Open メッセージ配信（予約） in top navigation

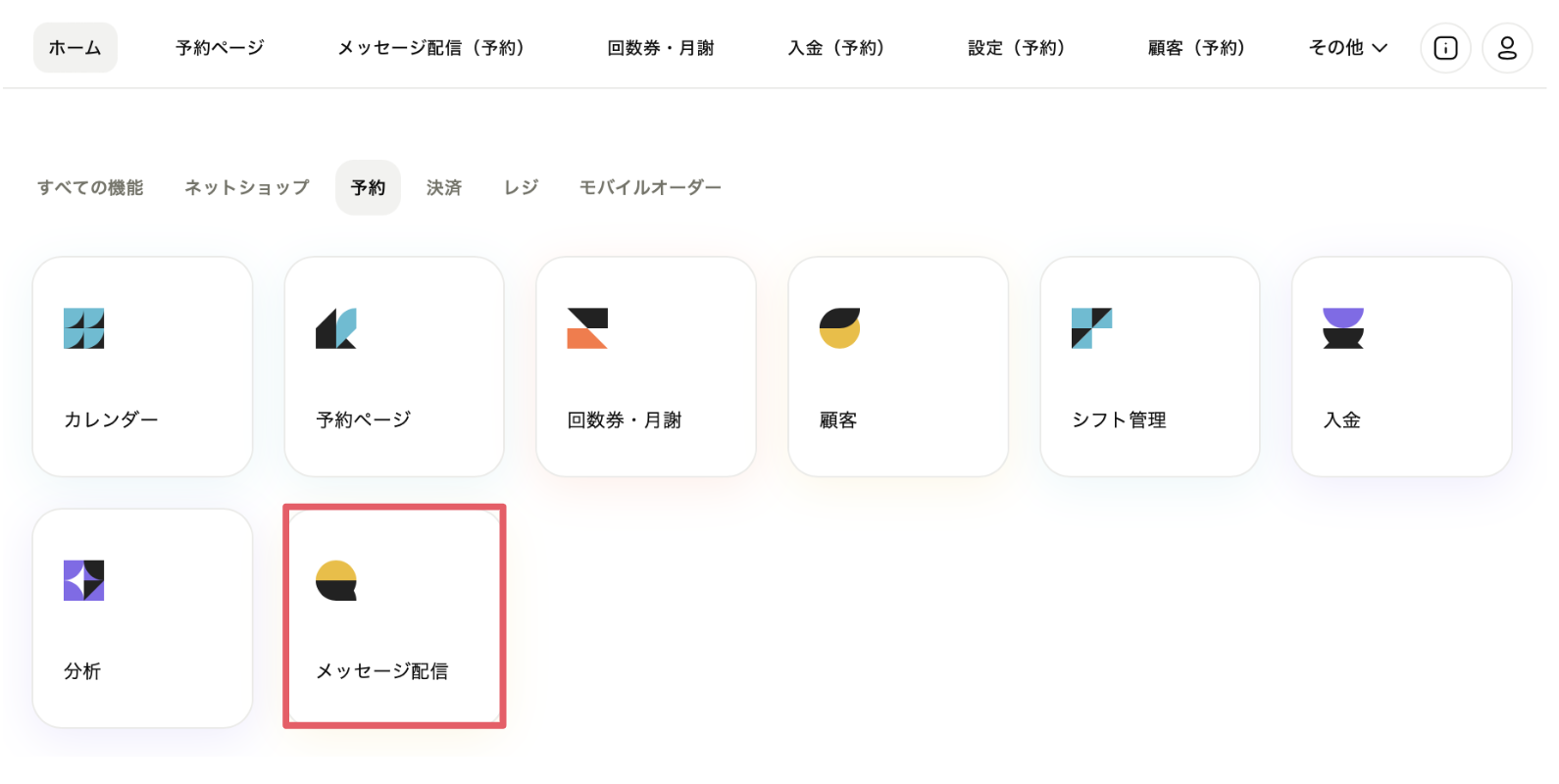pos(431,48)
